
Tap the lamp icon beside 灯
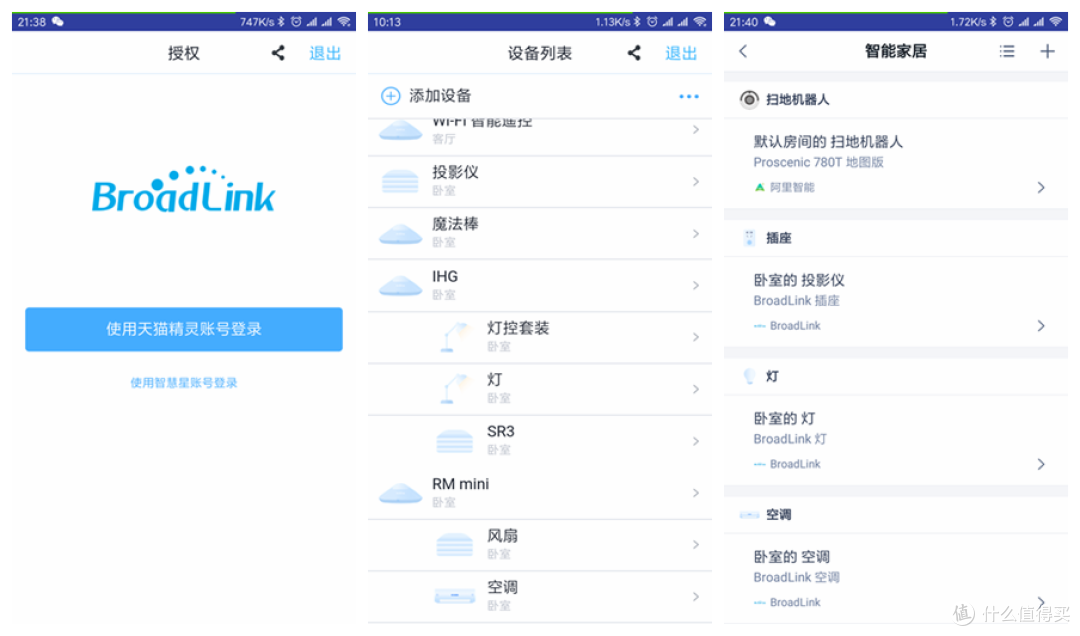click(x=455, y=389)
